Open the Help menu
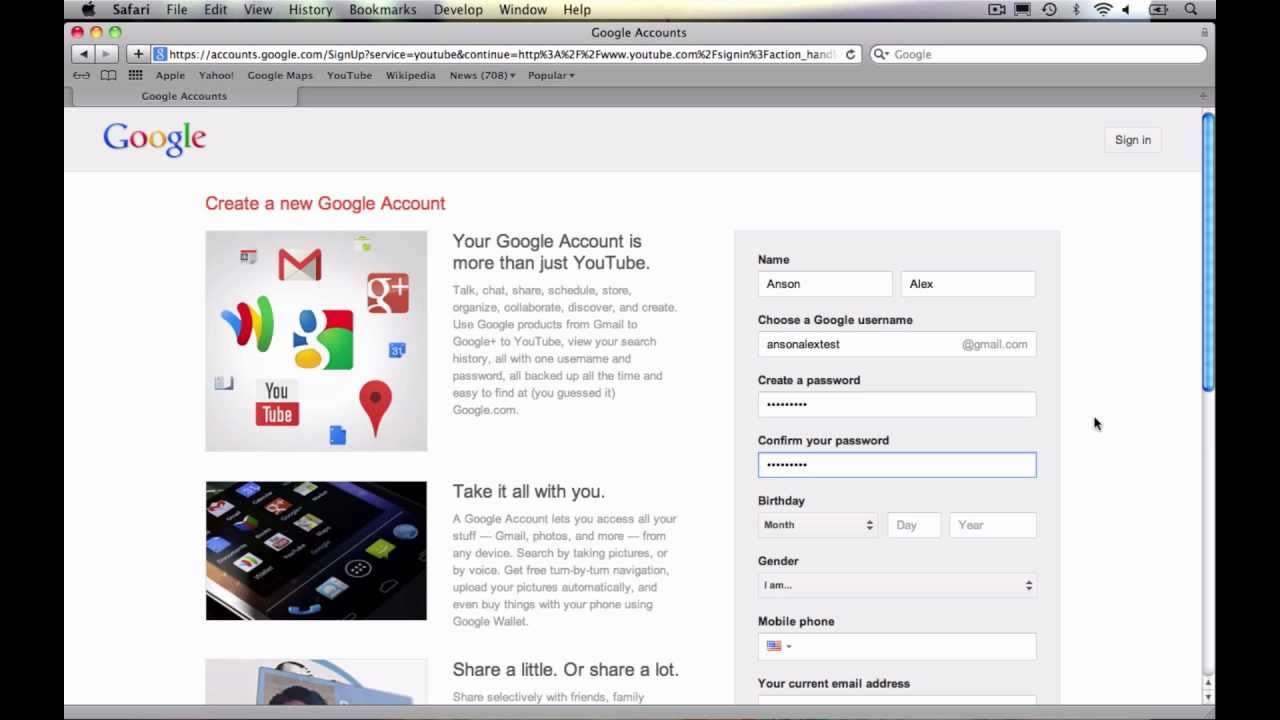This screenshot has height=720, width=1280. pyautogui.click(x=577, y=9)
